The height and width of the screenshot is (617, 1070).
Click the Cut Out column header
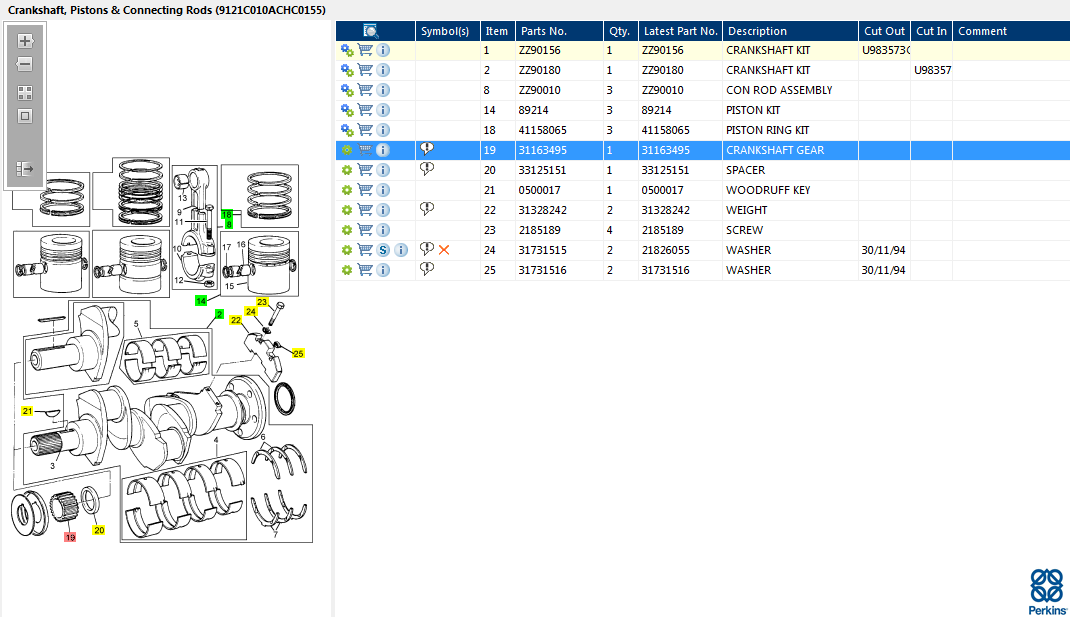pyautogui.click(x=884, y=31)
